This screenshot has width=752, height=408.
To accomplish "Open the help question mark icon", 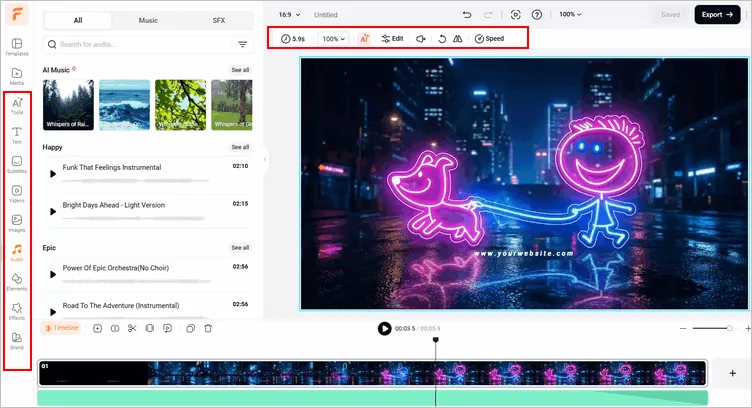I will point(537,15).
